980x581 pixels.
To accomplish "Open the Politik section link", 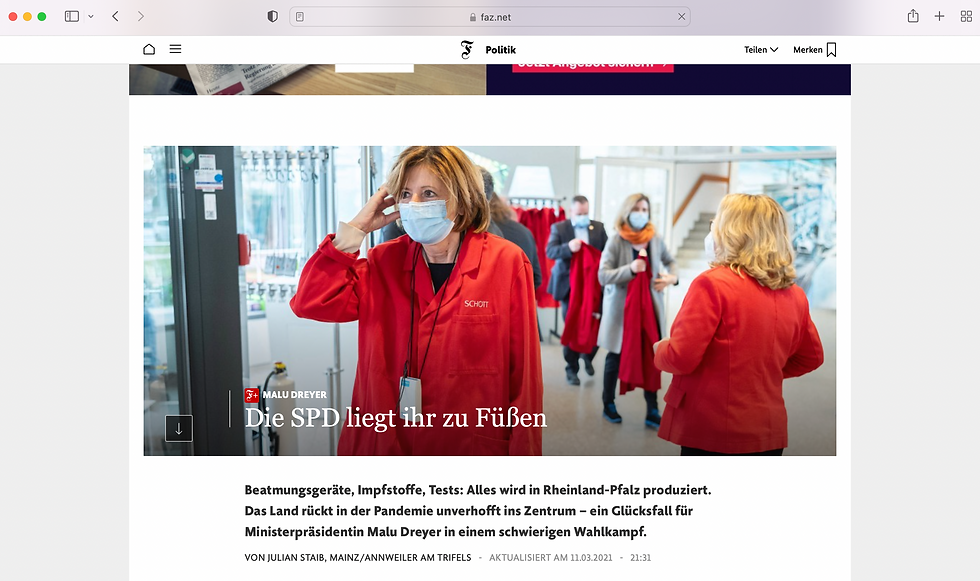I will click(x=501, y=50).
